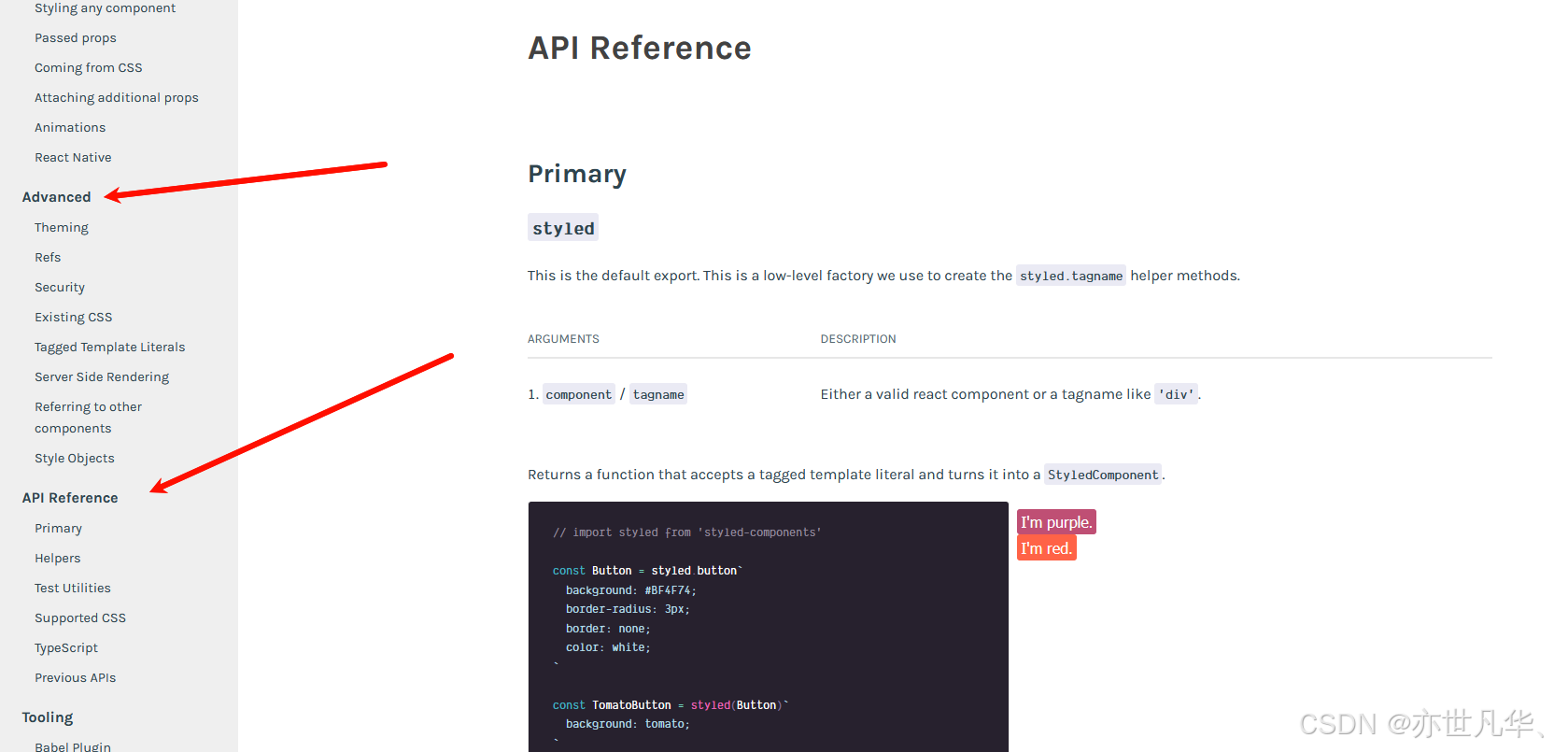Go to the 'Passed props' section
This screenshot has width=1568, height=752.
tap(76, 38)
